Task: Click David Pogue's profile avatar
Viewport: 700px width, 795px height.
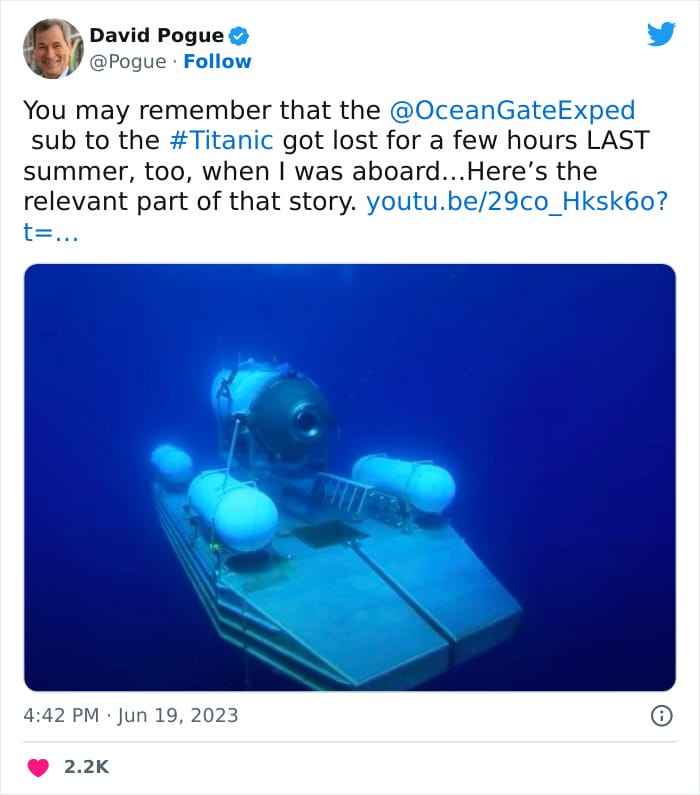Action: 52,48
